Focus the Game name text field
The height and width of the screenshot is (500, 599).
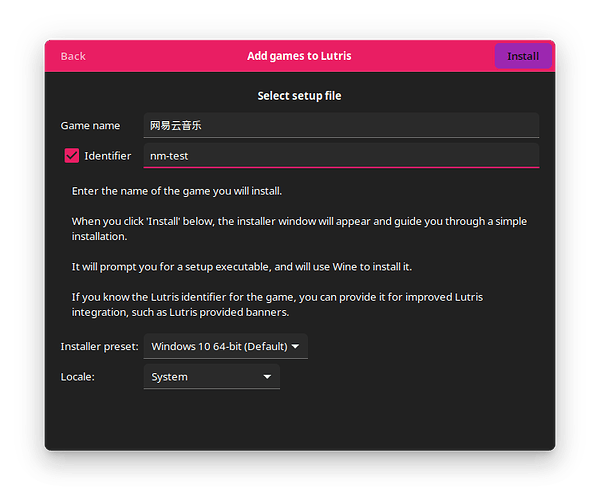[341, 125]
